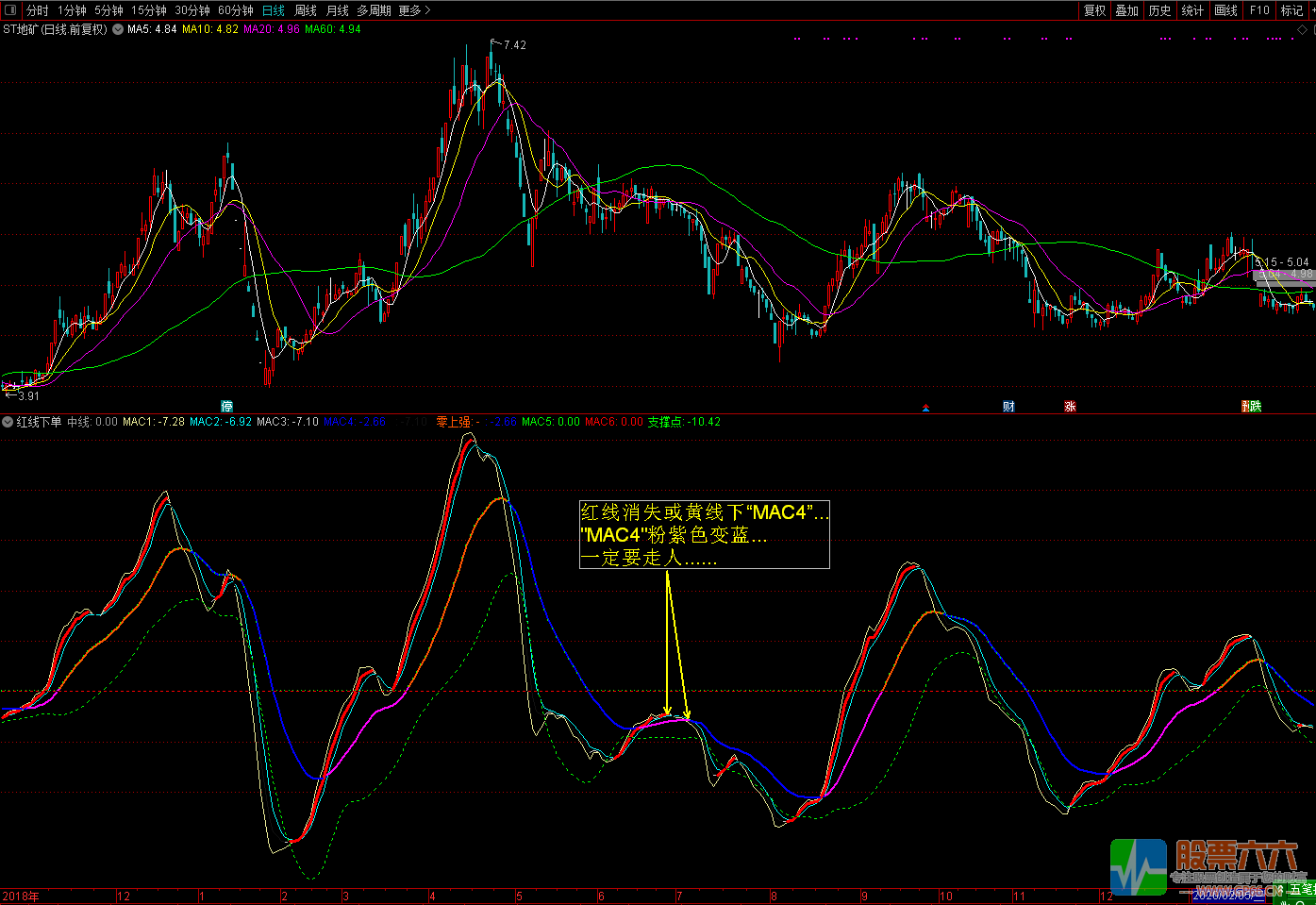
Task: Toggle 复权 price adjustment
Action: pos(1094,10)
